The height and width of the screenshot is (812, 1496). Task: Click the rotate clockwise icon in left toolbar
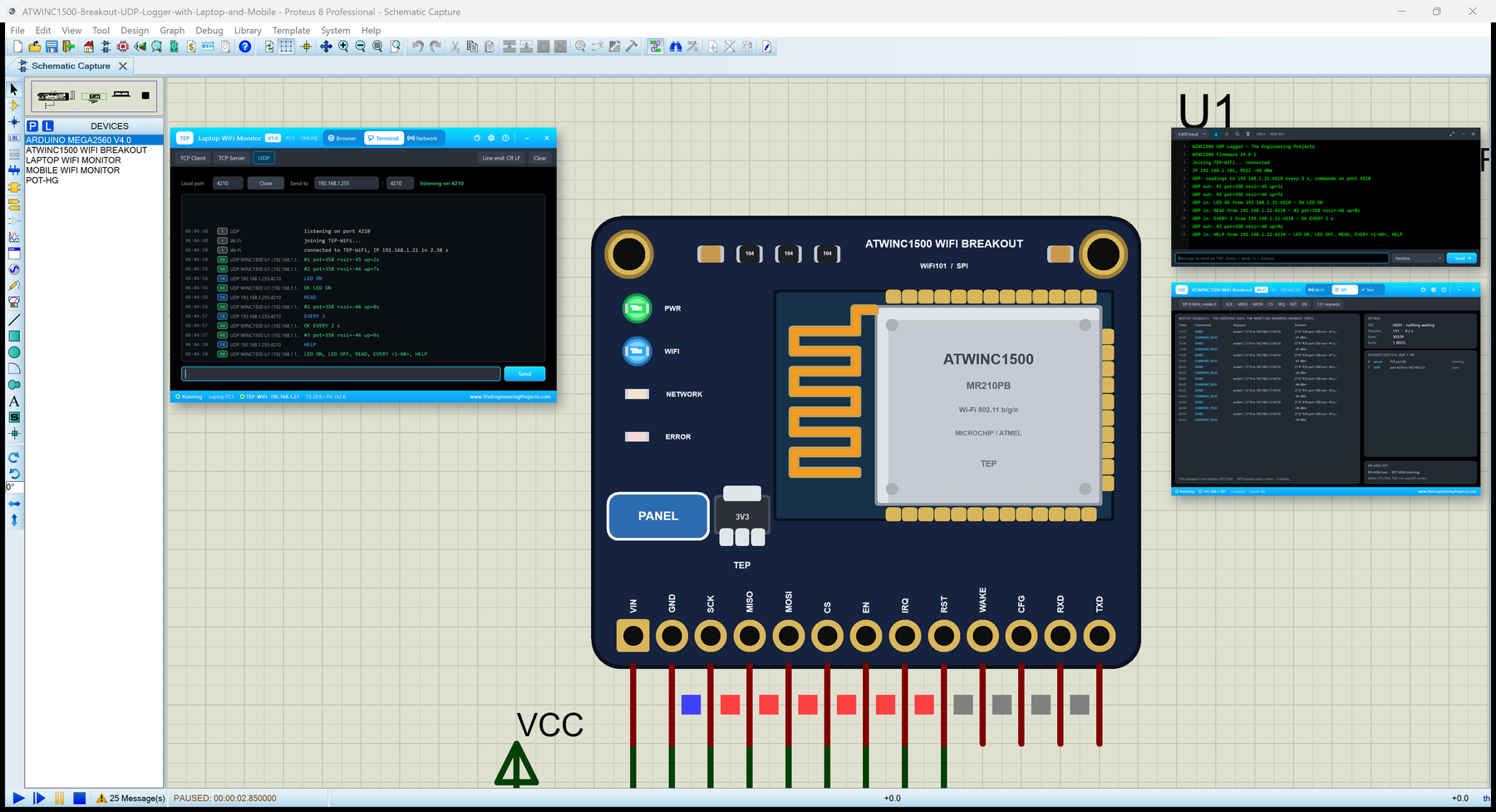13,457
